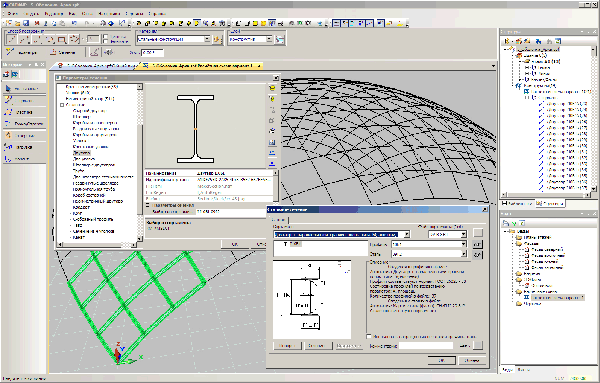
Task: Click the blue chart icon in section dialog's icon column
Action: point(272,142)
